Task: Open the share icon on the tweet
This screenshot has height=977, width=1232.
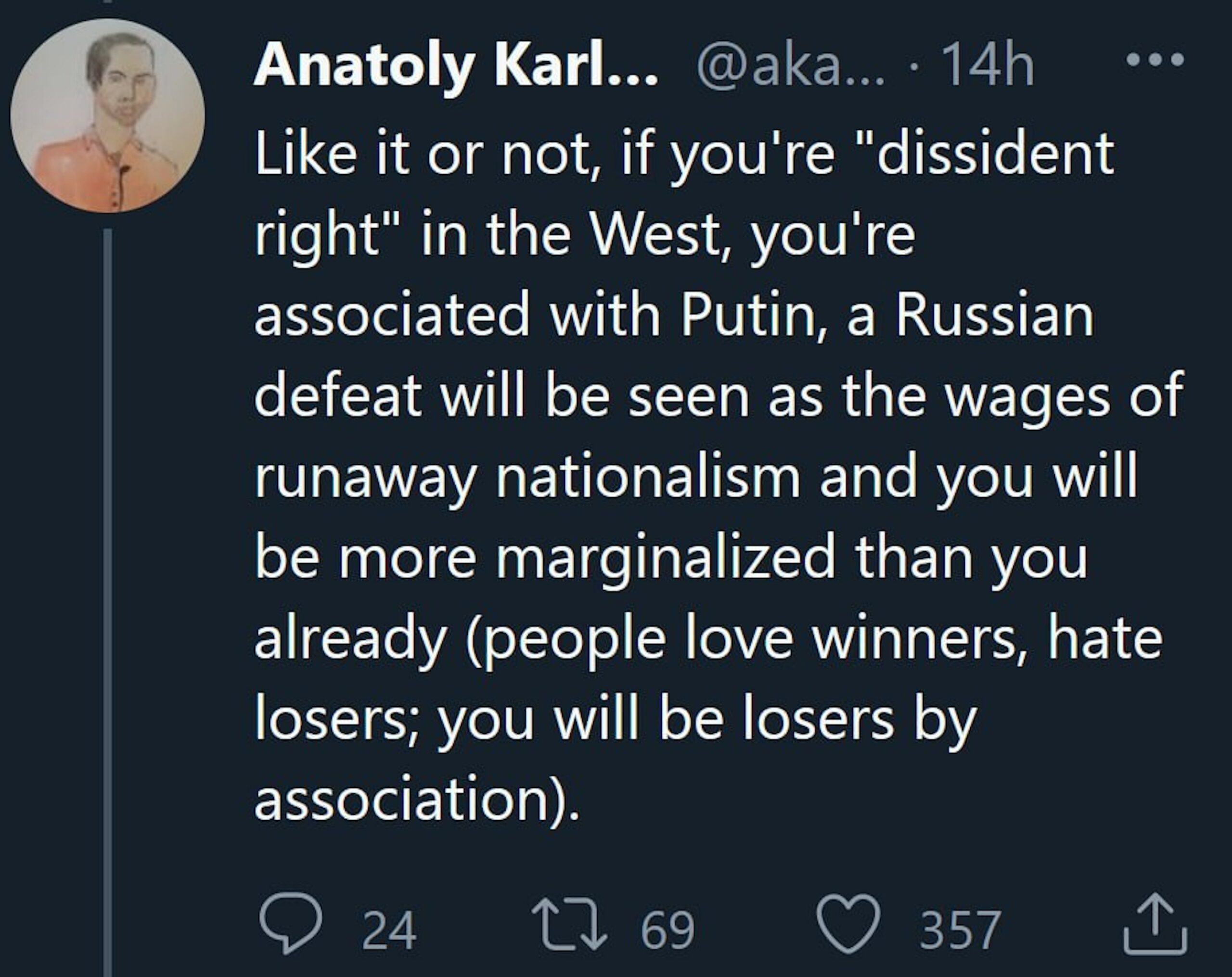Action: [x=1155, y=931]
